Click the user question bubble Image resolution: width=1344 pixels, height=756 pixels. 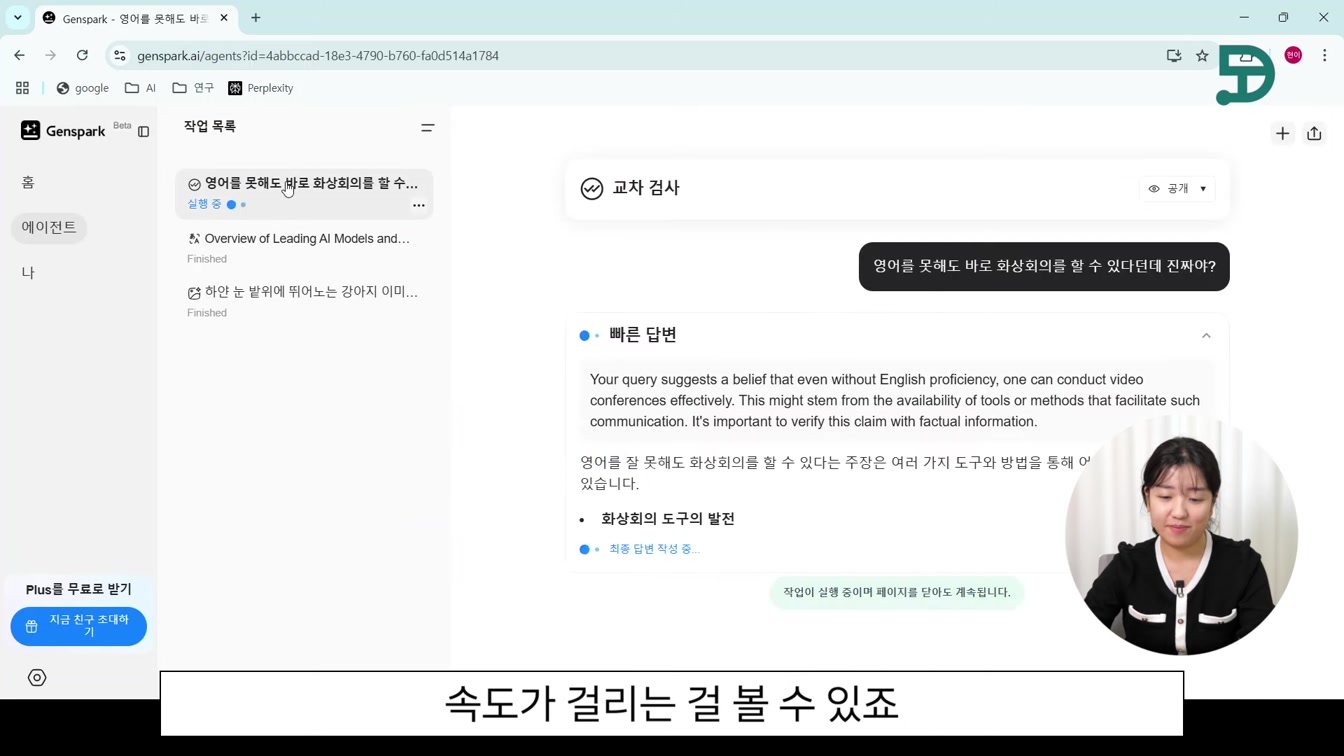[1044, 267]
